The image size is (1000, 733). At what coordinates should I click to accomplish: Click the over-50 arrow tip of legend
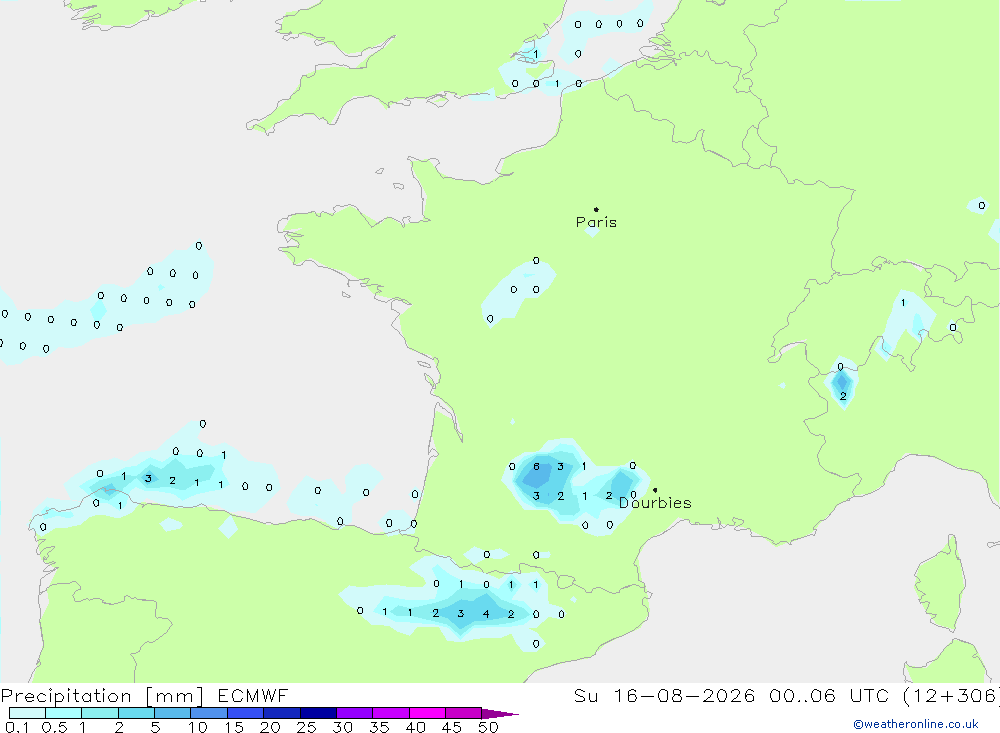coord(500,714)
